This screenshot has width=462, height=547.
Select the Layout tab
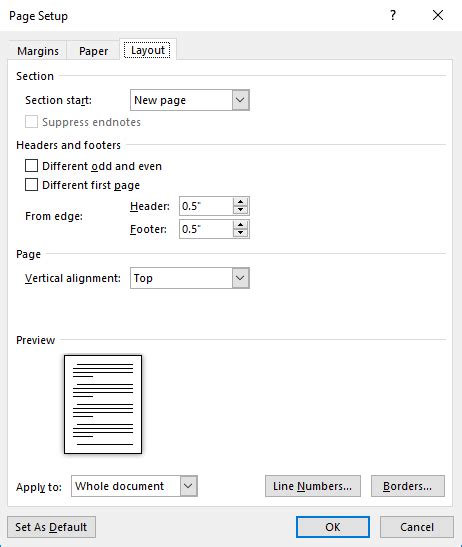[148, 50]
